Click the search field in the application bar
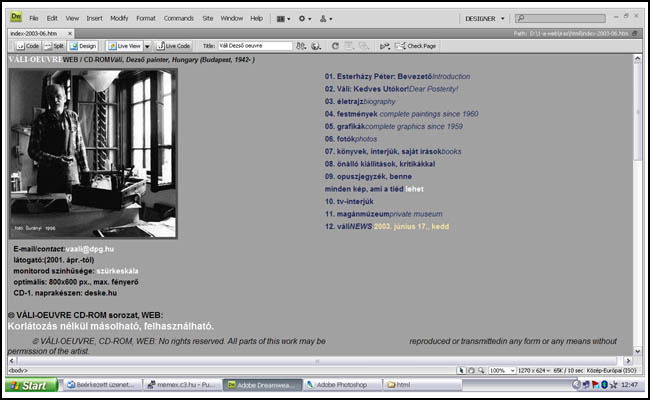This screenshot has height=400, width=650. 560,18
